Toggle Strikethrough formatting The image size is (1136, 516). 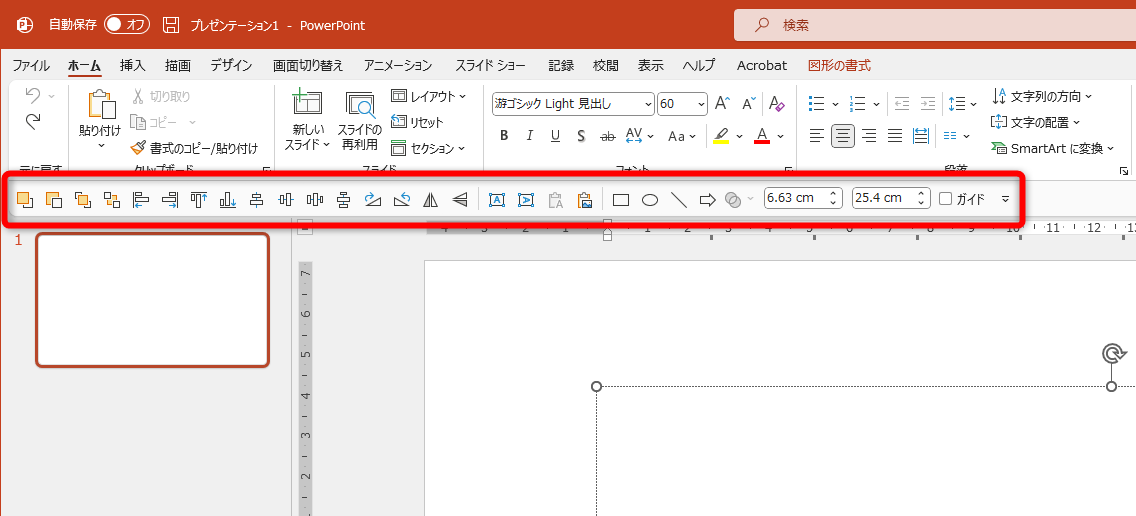(x=608, y=136)
